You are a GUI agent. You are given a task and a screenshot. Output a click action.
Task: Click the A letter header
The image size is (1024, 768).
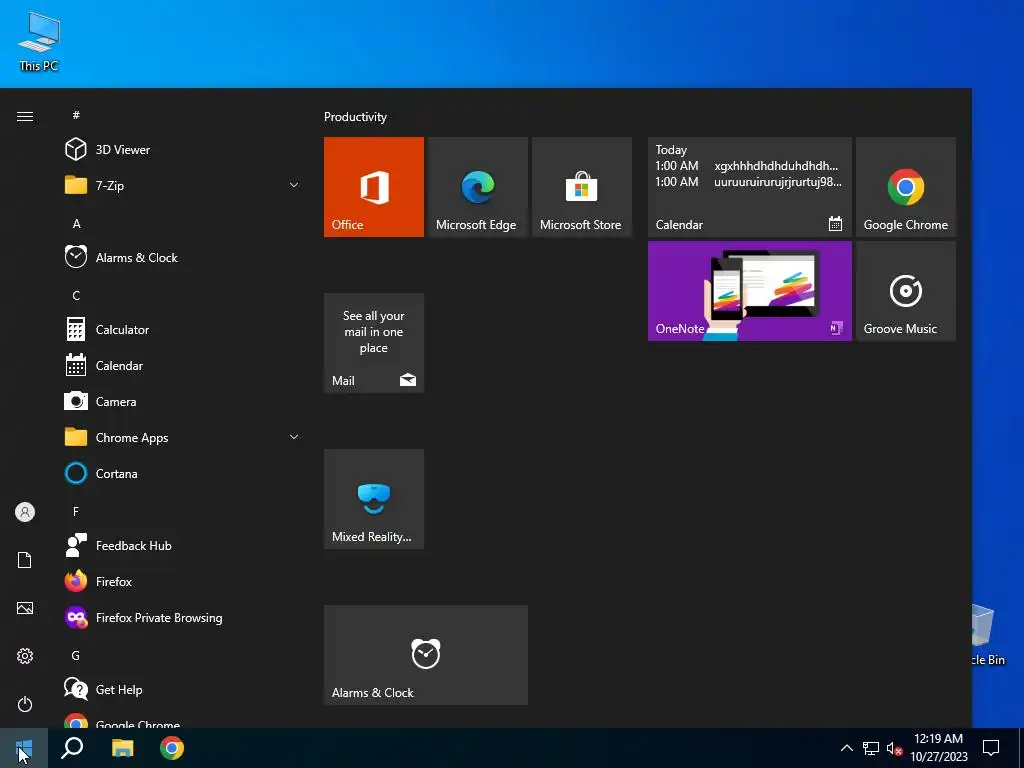point(76,223)
